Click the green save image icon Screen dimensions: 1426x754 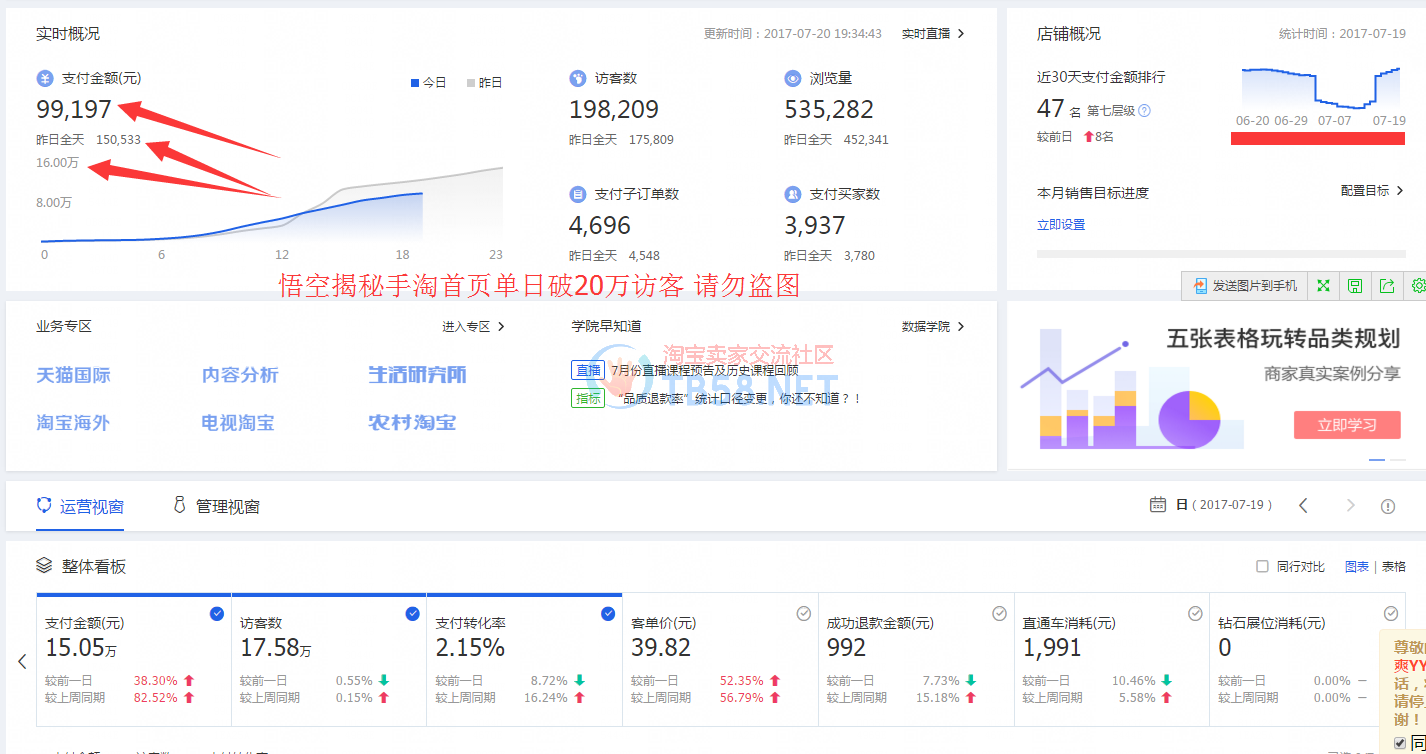(x=1355, y=286)
